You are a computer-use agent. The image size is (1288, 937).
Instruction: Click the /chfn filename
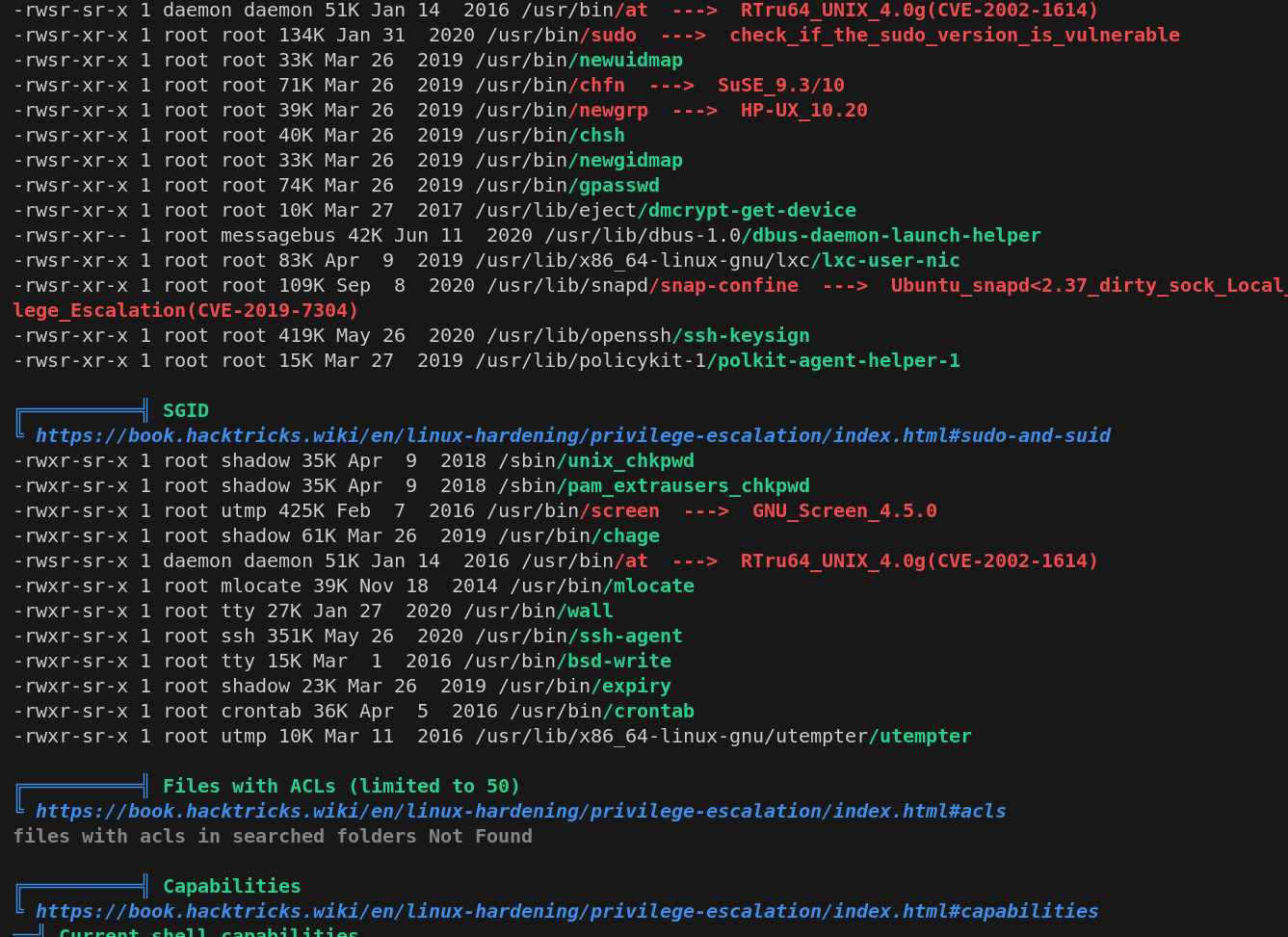596,85
